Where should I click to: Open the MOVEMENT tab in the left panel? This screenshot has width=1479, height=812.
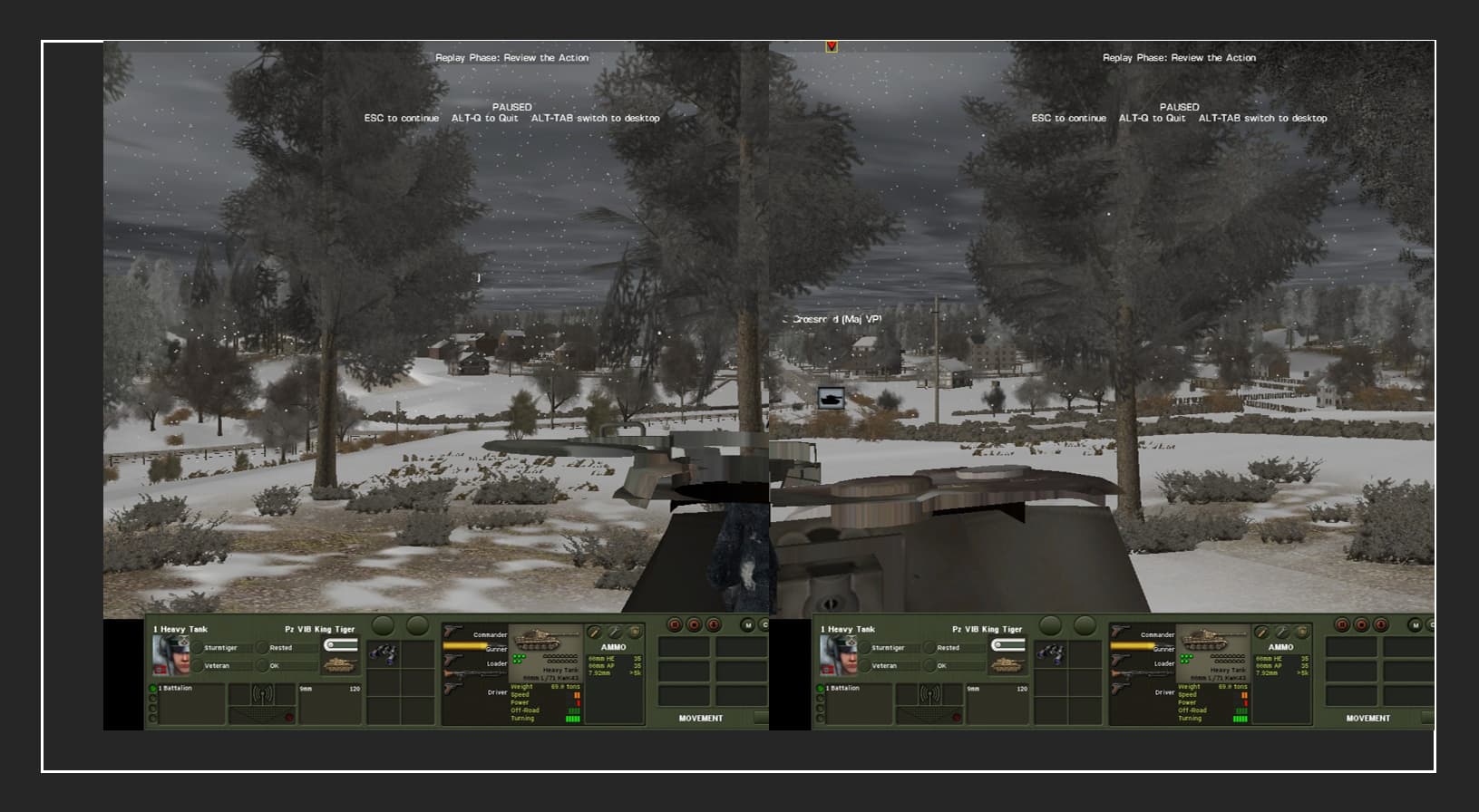[700, 718]
